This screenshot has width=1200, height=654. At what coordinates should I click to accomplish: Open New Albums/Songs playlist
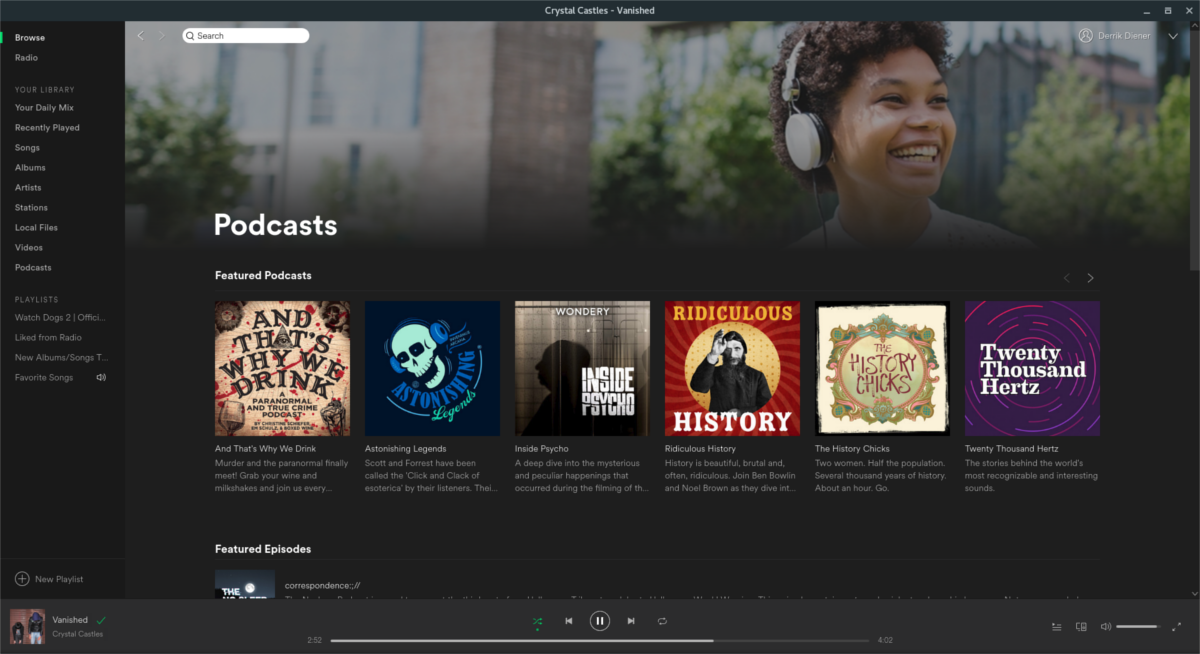coord(60,358)
